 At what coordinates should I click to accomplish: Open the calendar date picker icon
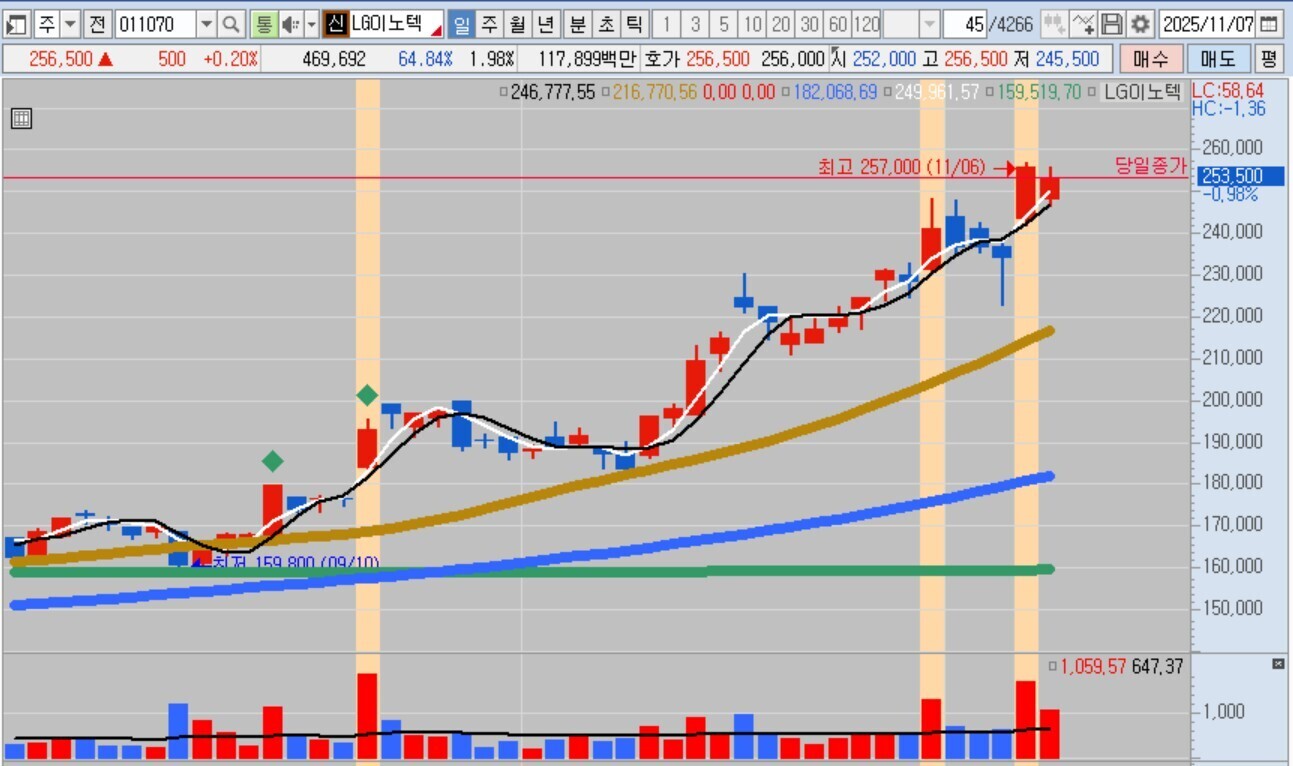click(x=1268, y=23)
